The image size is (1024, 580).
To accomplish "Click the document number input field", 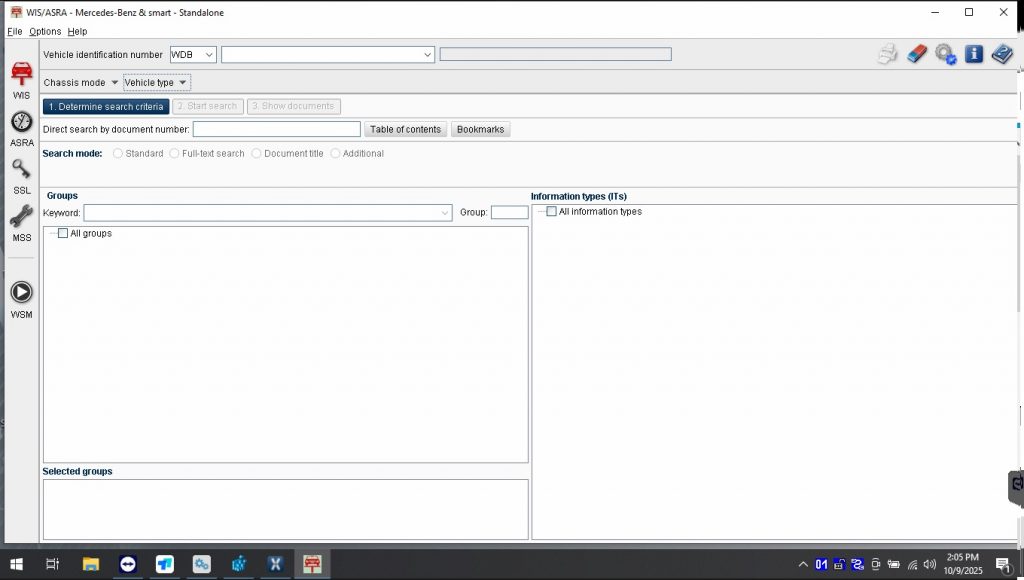I will (x=276, y=129).
